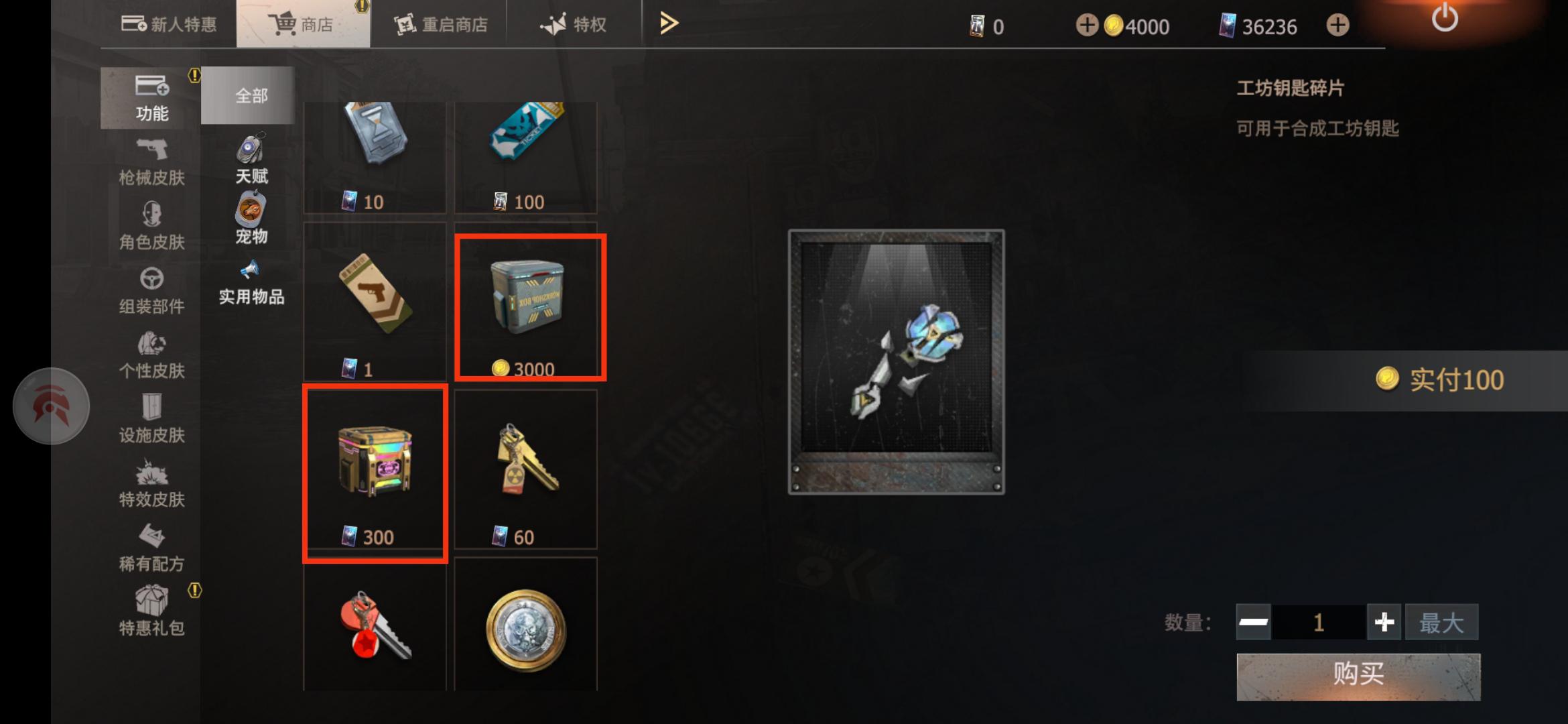
Task: Open the 设施皮肤 facility skin category
Action: click(x=151, y=419)
